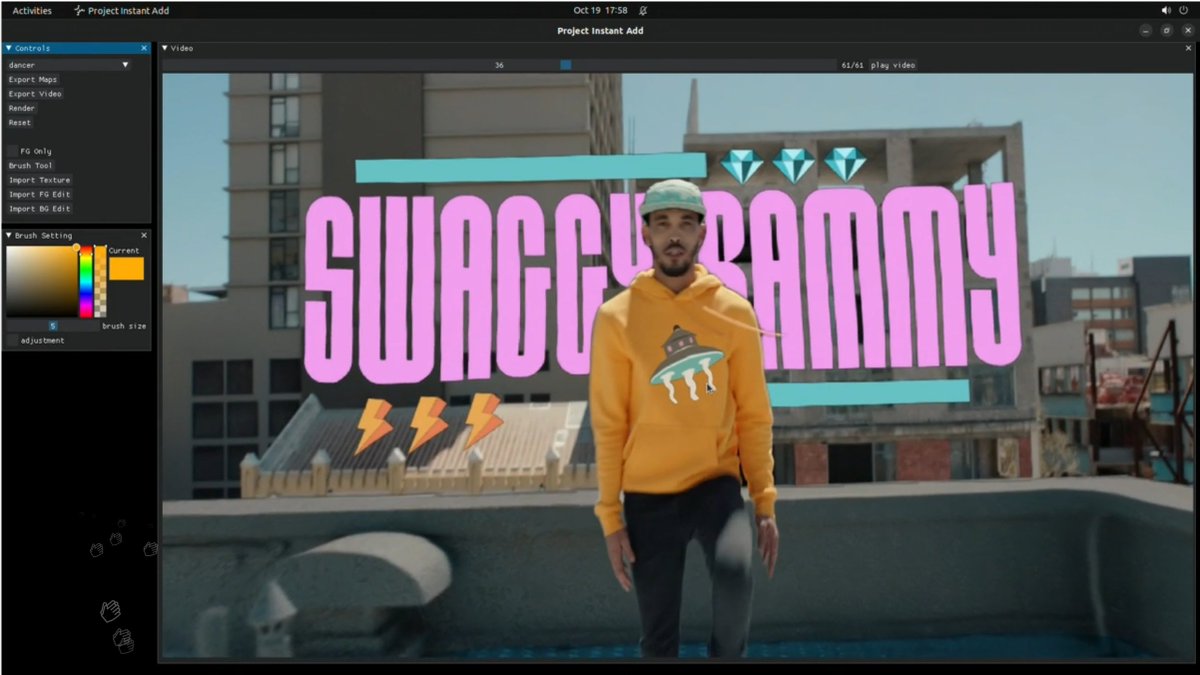Click the brush size slider
1200x675 pixels.
(x=52, y=326)
